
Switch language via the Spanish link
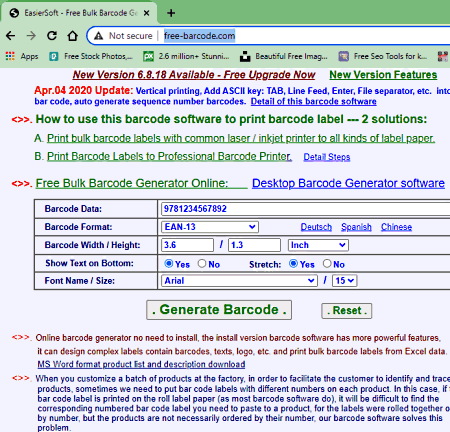coord(356,227)
